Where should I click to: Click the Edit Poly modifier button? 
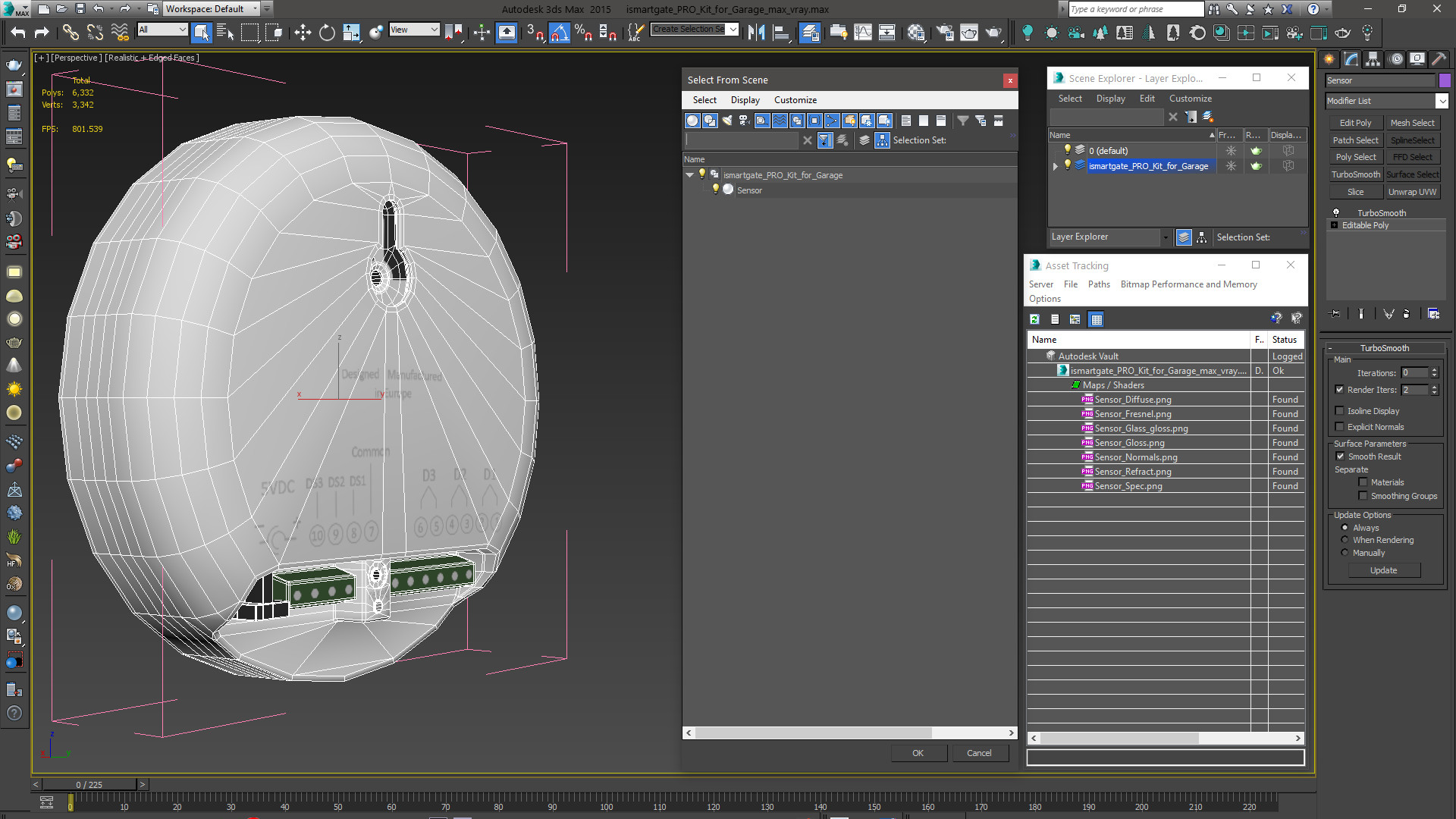point(1355,123)
